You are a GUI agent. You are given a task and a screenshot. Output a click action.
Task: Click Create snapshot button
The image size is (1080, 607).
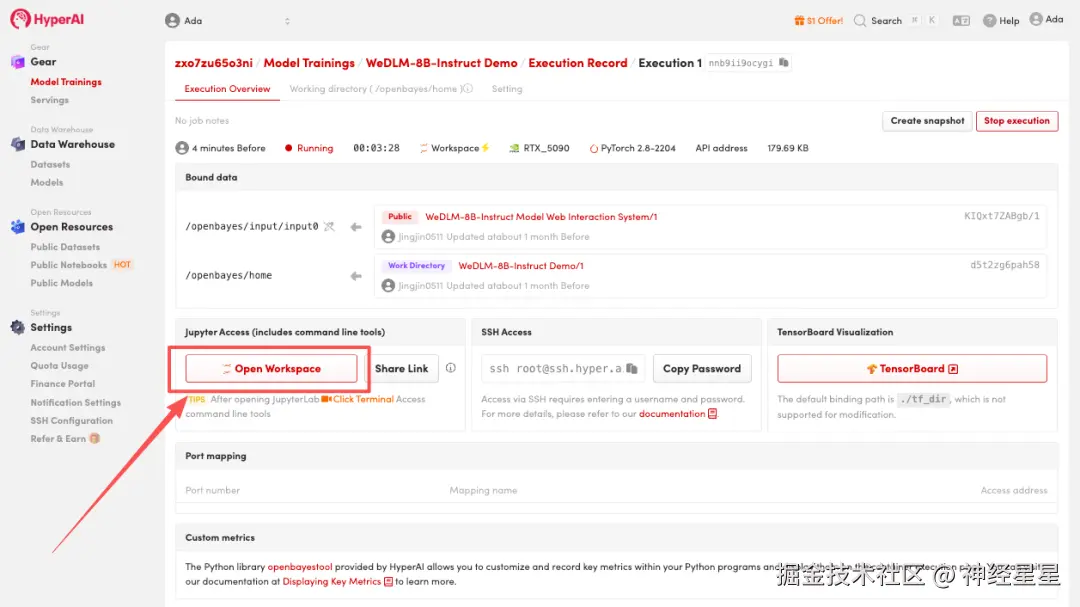click(927, 121)
